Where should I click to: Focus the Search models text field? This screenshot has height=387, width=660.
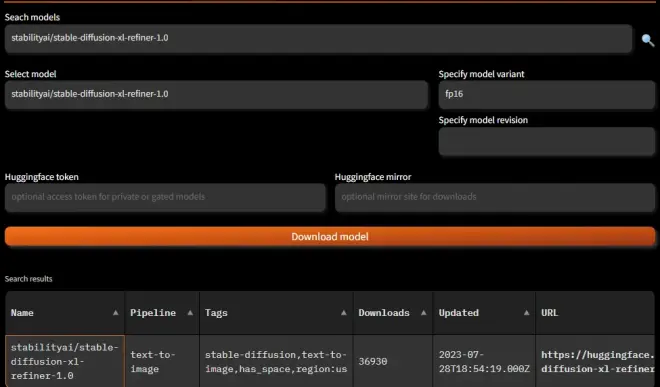coord(318,38)
